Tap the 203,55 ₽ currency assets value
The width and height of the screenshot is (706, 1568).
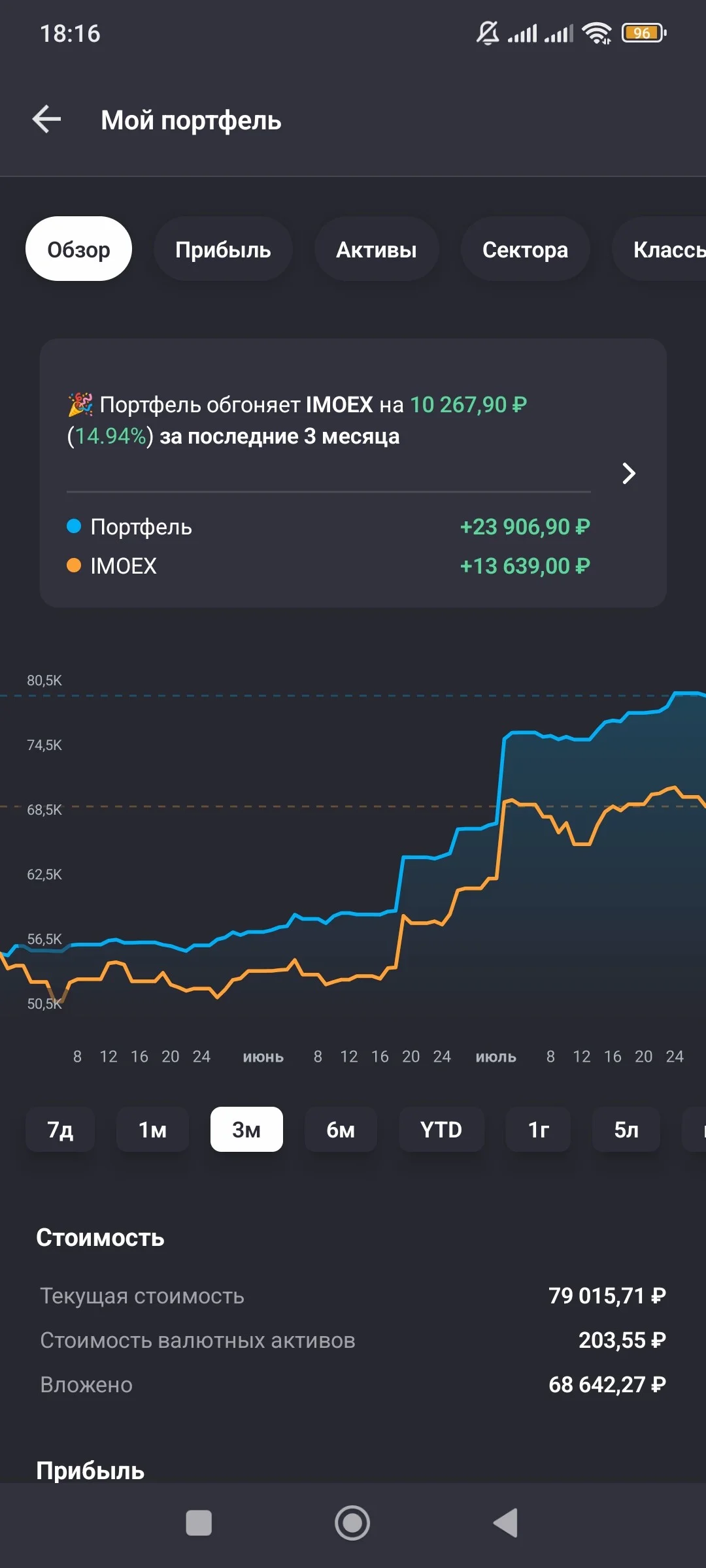click(x=622, y=1340)
